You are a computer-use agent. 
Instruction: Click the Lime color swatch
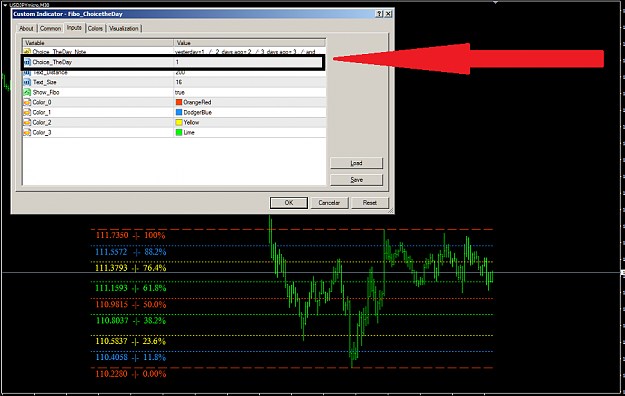(179, 132)
